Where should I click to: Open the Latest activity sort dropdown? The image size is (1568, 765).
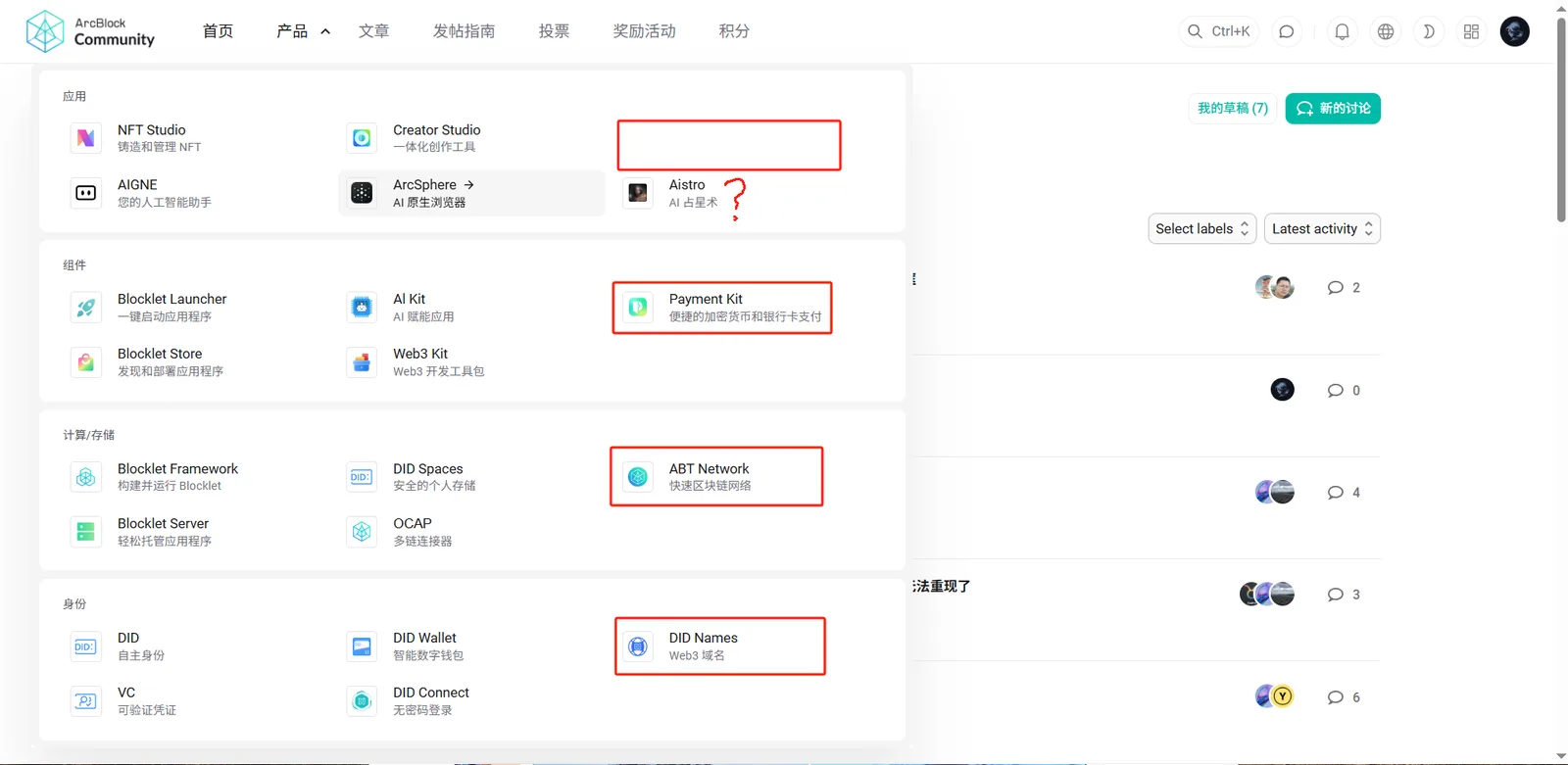pyautogui.click(x=1322, y=229)
